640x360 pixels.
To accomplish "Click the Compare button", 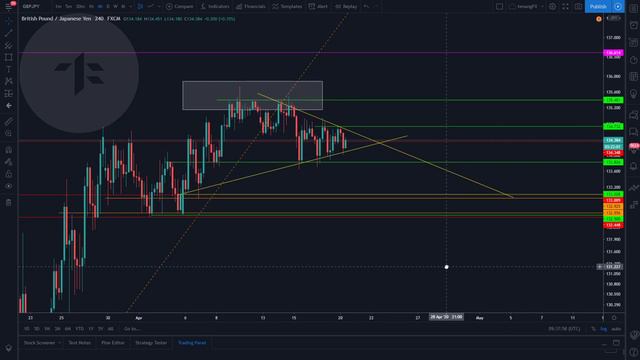I will [x=180, y=7].
